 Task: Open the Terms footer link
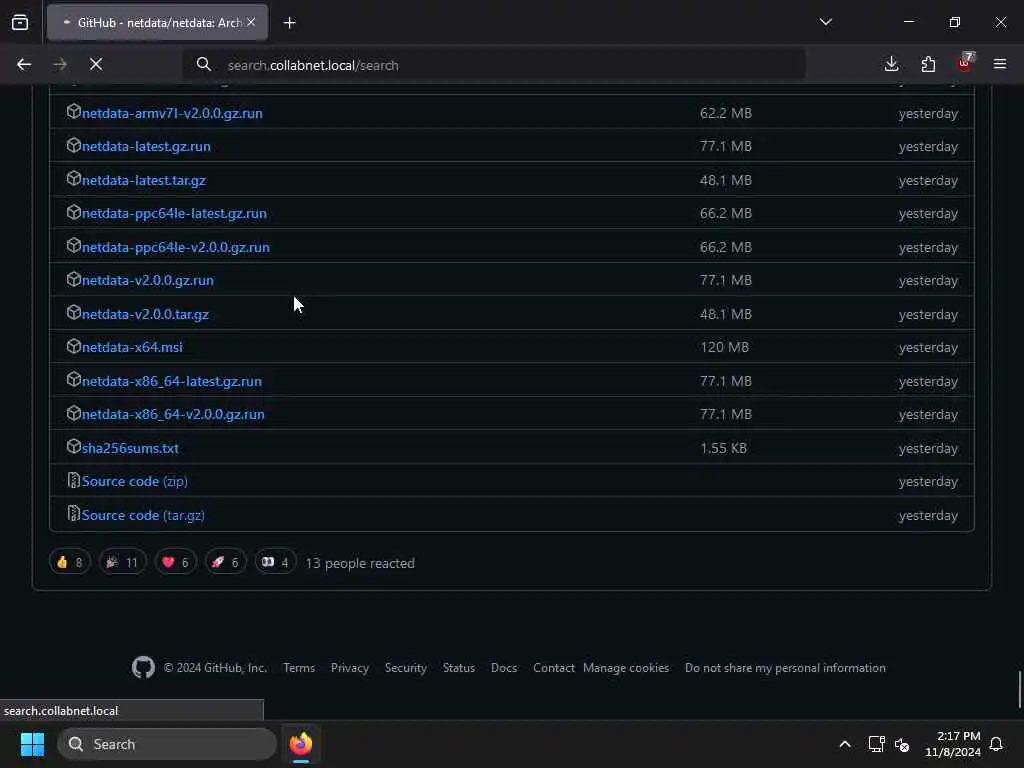(x=299, y=668)
